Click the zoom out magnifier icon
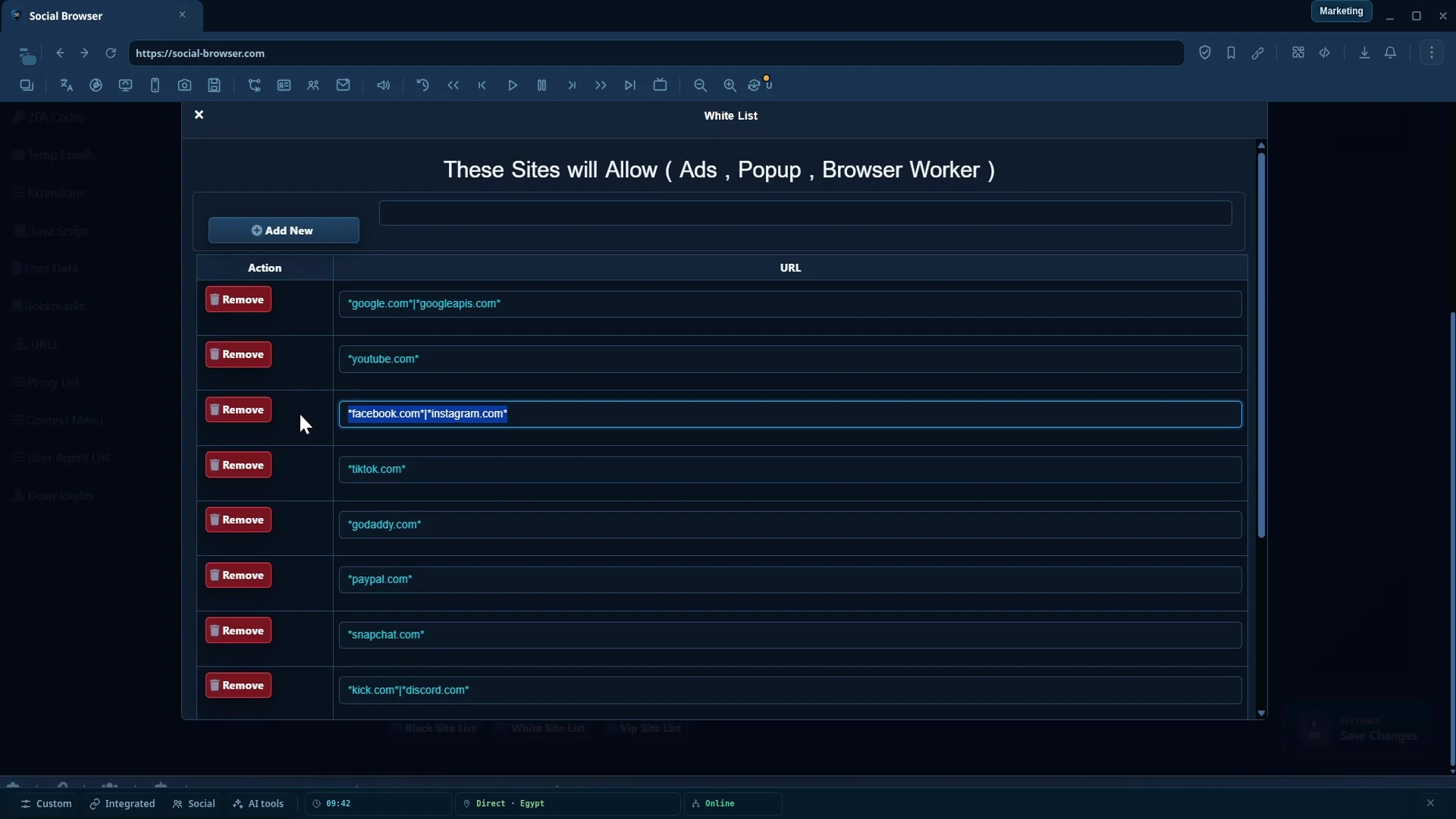 tap(700, 86)
